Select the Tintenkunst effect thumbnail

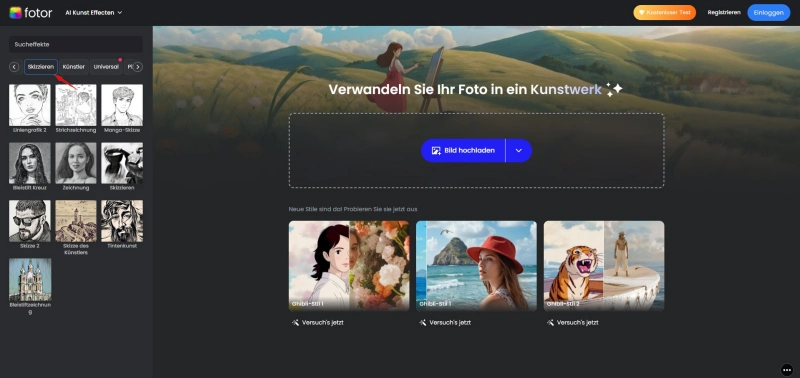click(x=122, y=221)
